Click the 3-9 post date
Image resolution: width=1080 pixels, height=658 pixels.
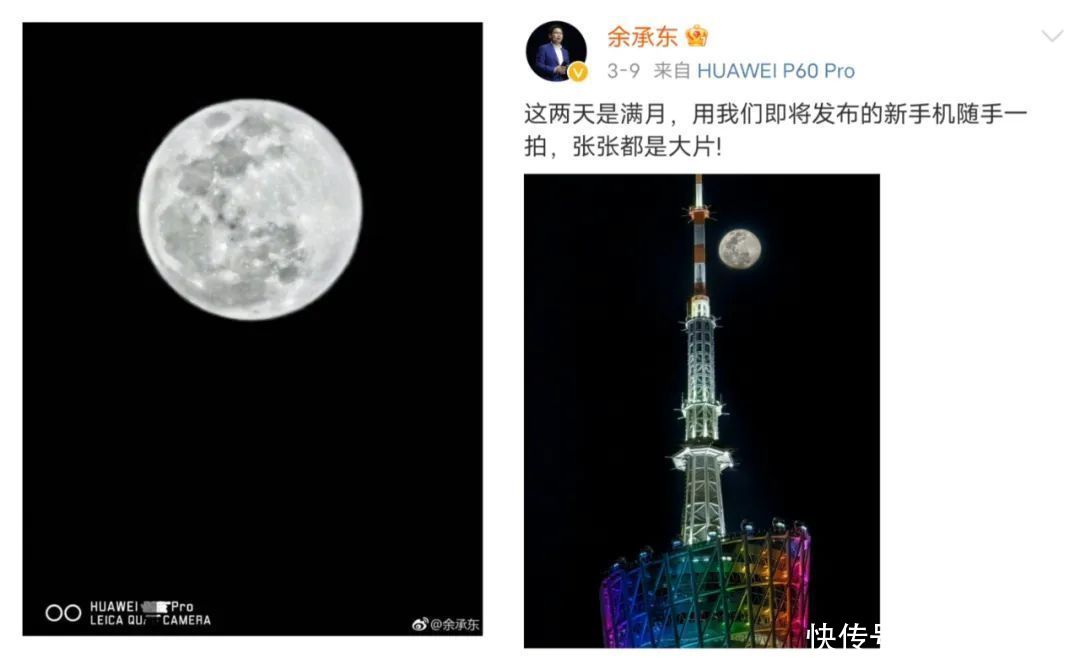(623, 71)
